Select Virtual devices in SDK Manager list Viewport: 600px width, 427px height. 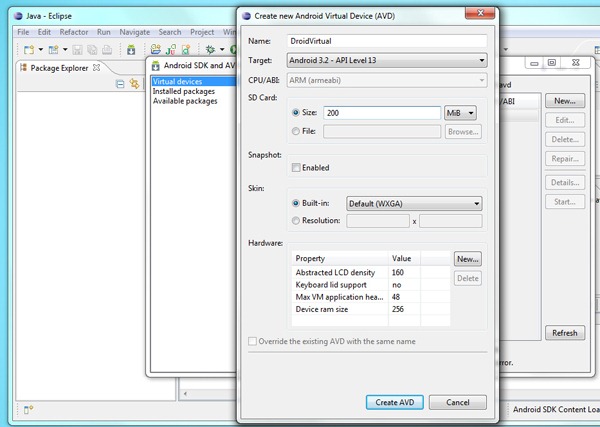coord(193,81)
